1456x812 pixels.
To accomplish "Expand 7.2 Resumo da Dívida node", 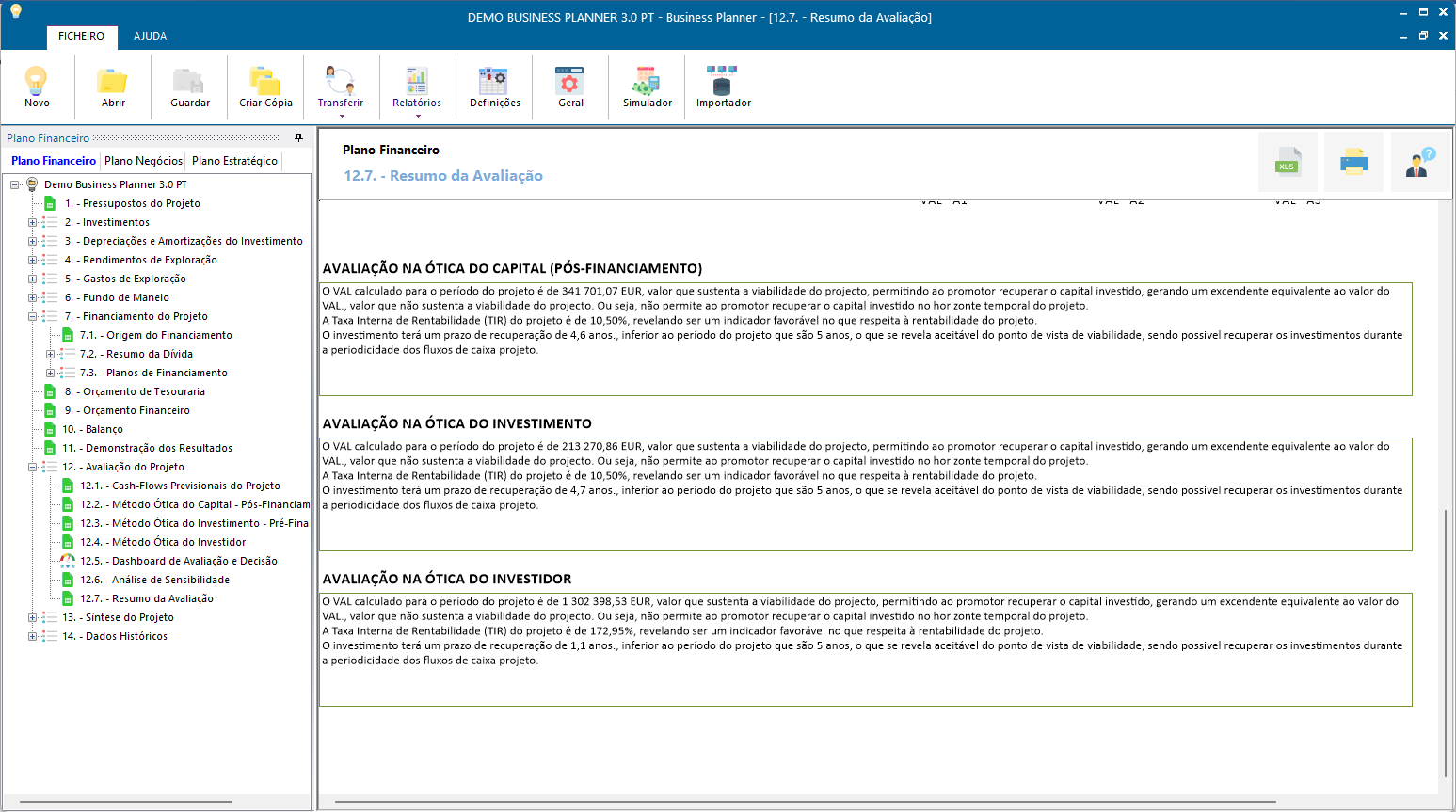I will [50, 355].
